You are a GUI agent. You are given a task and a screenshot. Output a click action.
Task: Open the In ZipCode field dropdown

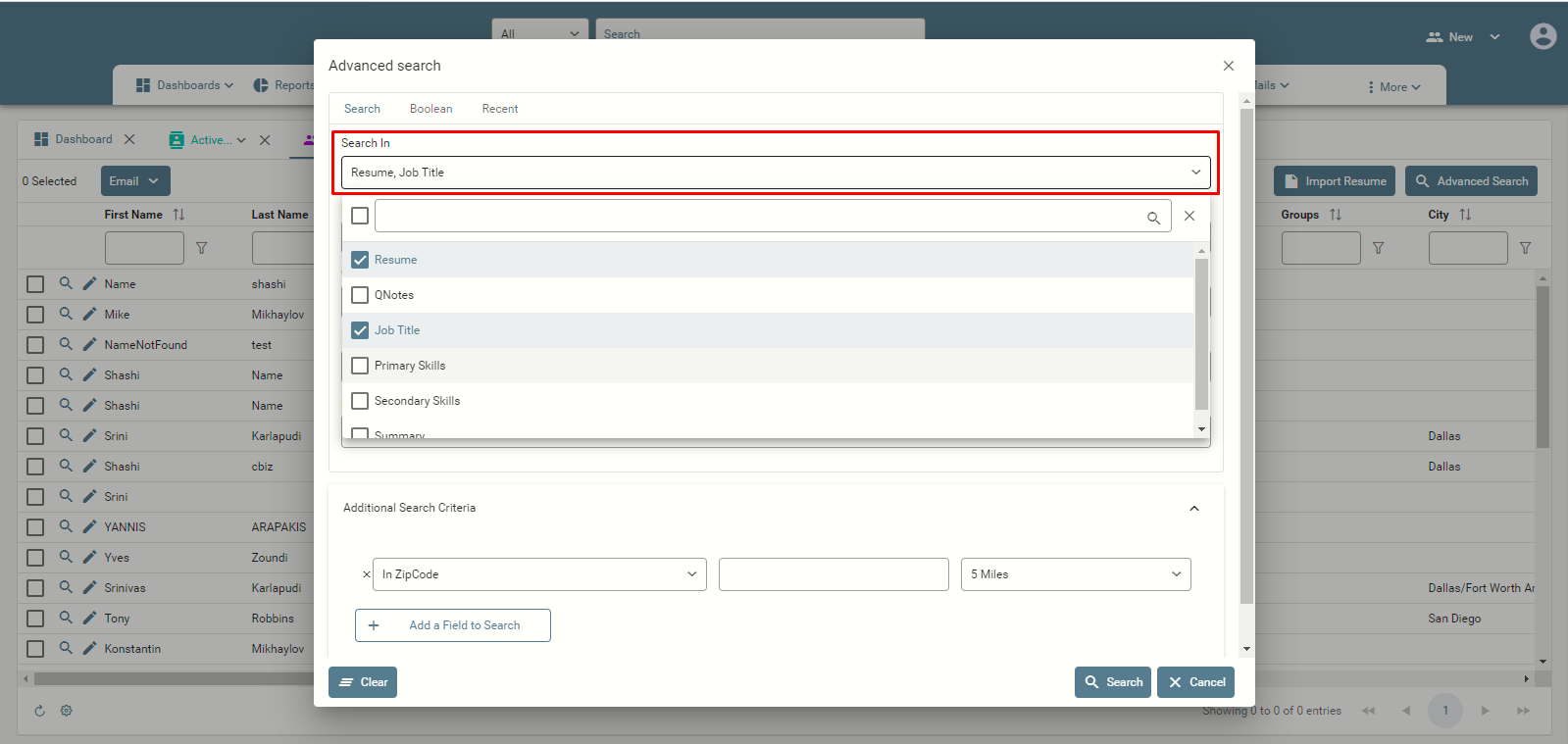pyautogui.click(x=540, y=574)
